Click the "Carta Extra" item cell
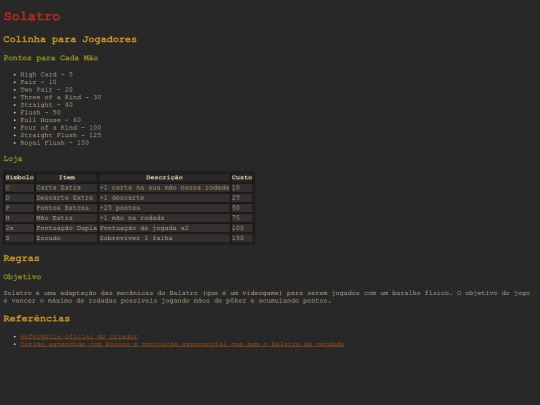This screenshot has height=405, width=540. [66, 188]
